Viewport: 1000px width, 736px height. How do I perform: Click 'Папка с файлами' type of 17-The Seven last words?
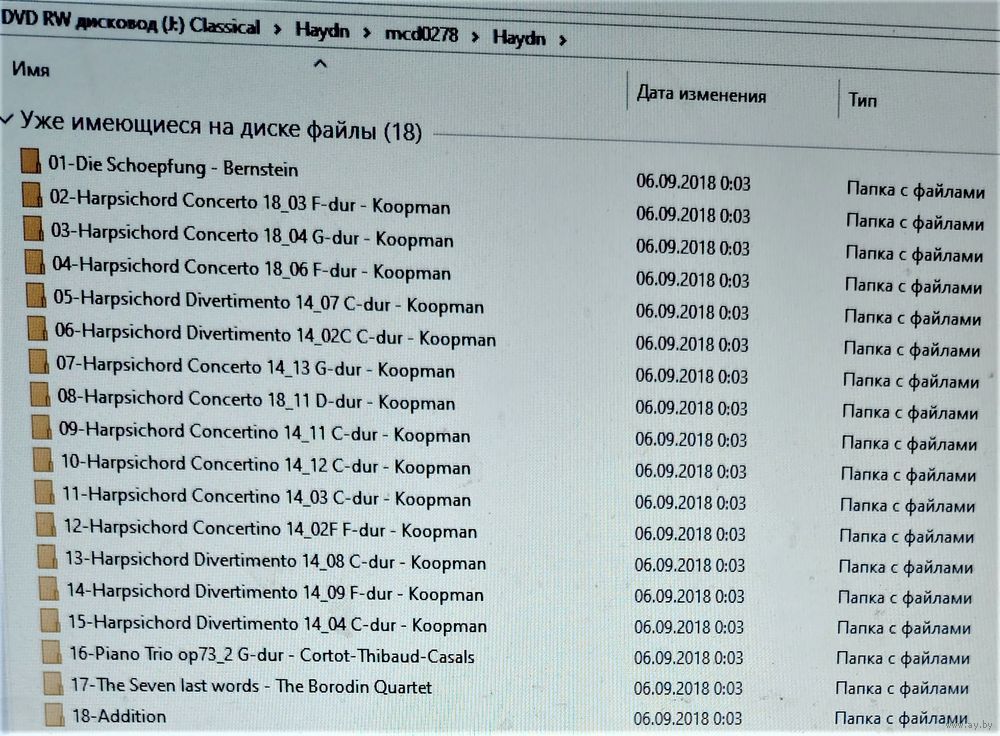[902, 688]
